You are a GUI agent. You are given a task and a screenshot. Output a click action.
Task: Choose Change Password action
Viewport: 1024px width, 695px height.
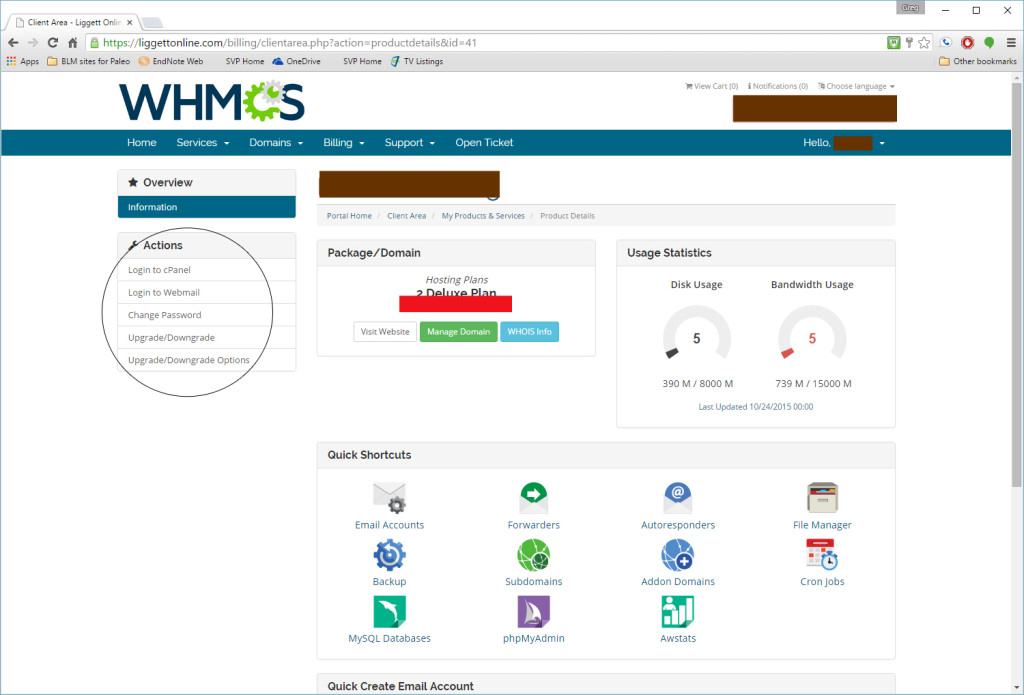coord(206,315)
